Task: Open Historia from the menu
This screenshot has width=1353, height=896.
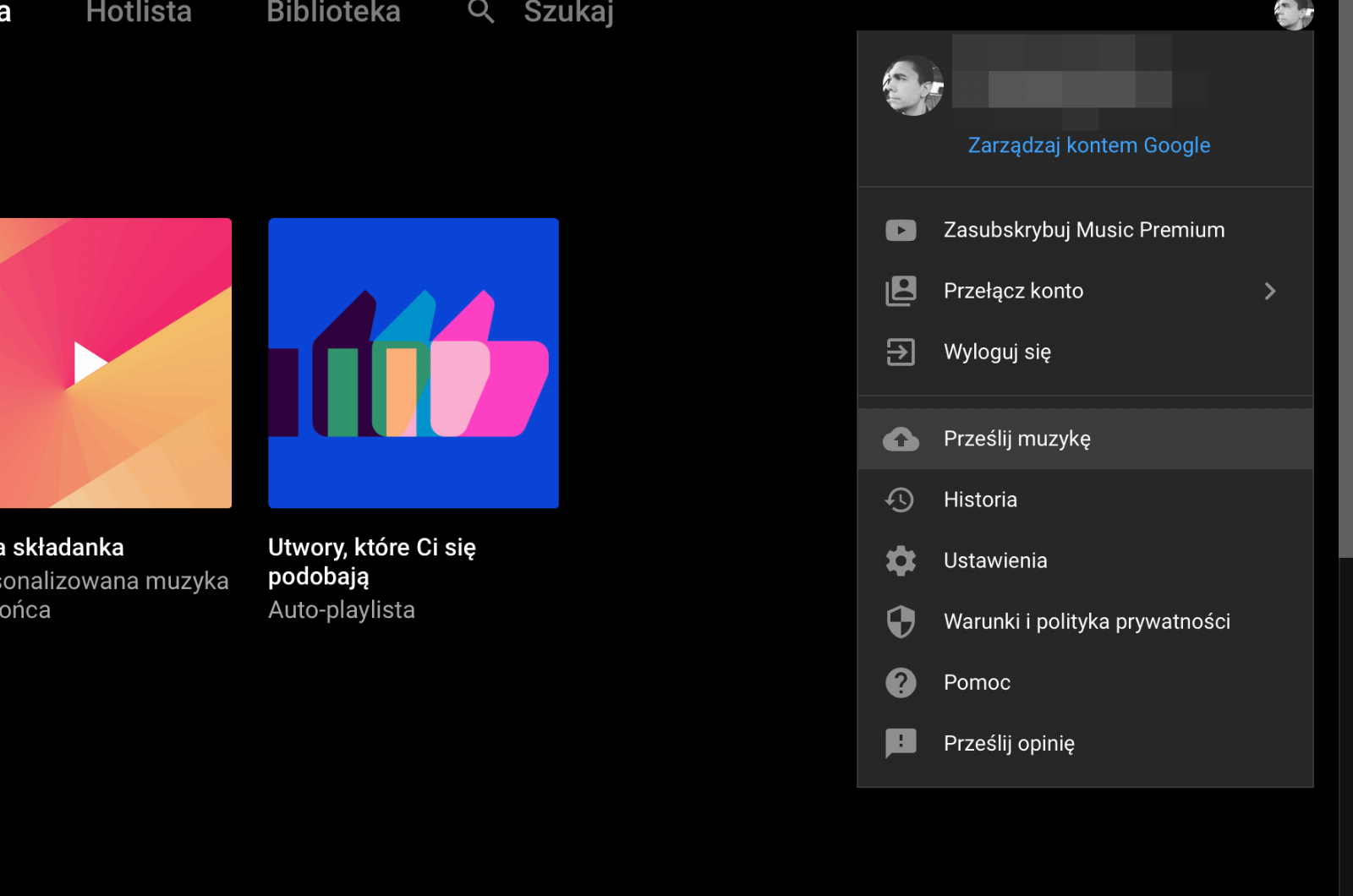Action: 1085,500
